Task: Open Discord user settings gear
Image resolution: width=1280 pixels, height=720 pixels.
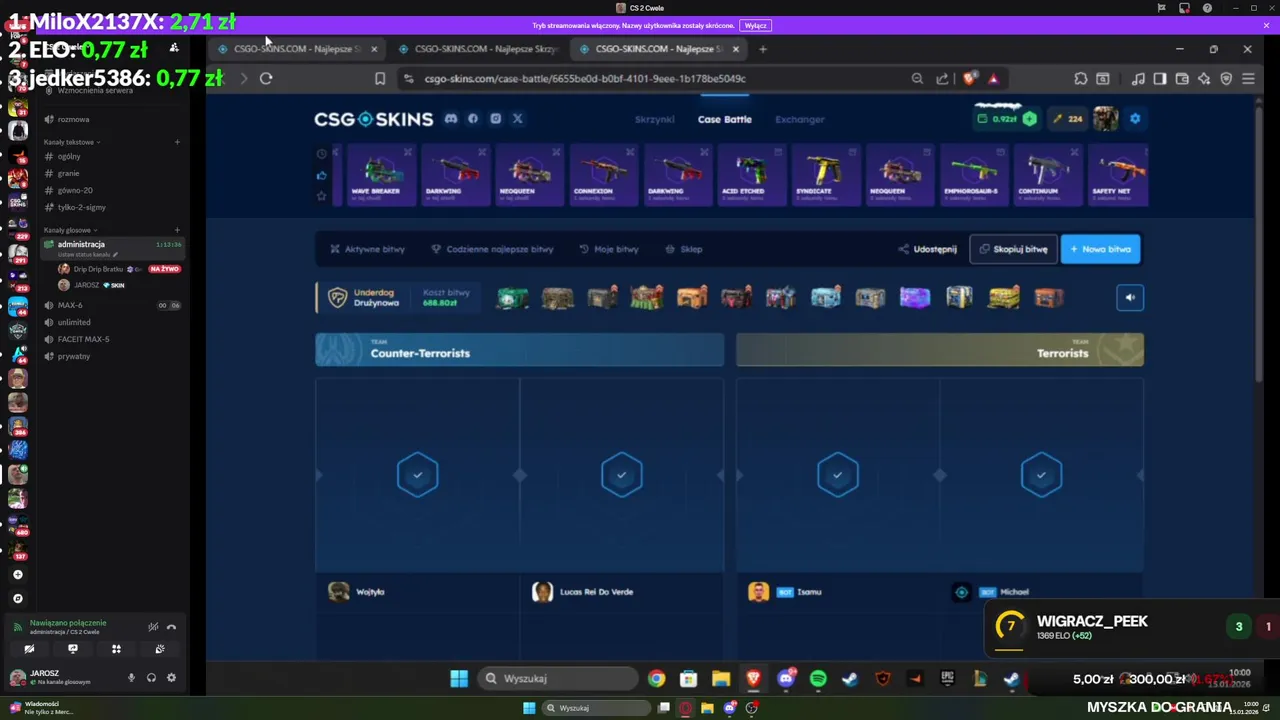Action: [x=171, y=677]
